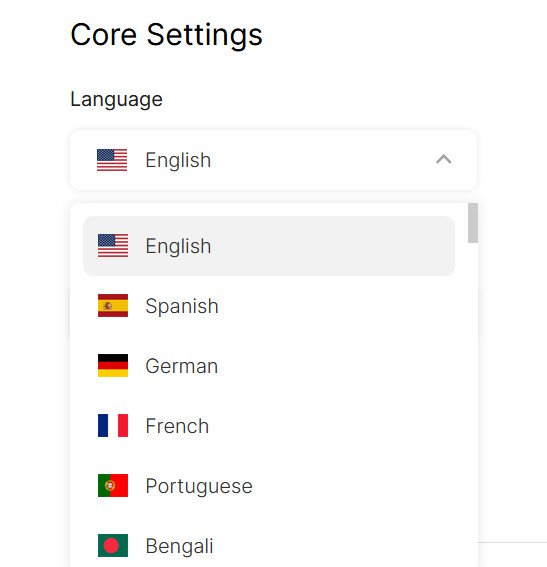
Task: Click the Spain flag icon
Action: (113, 306)
